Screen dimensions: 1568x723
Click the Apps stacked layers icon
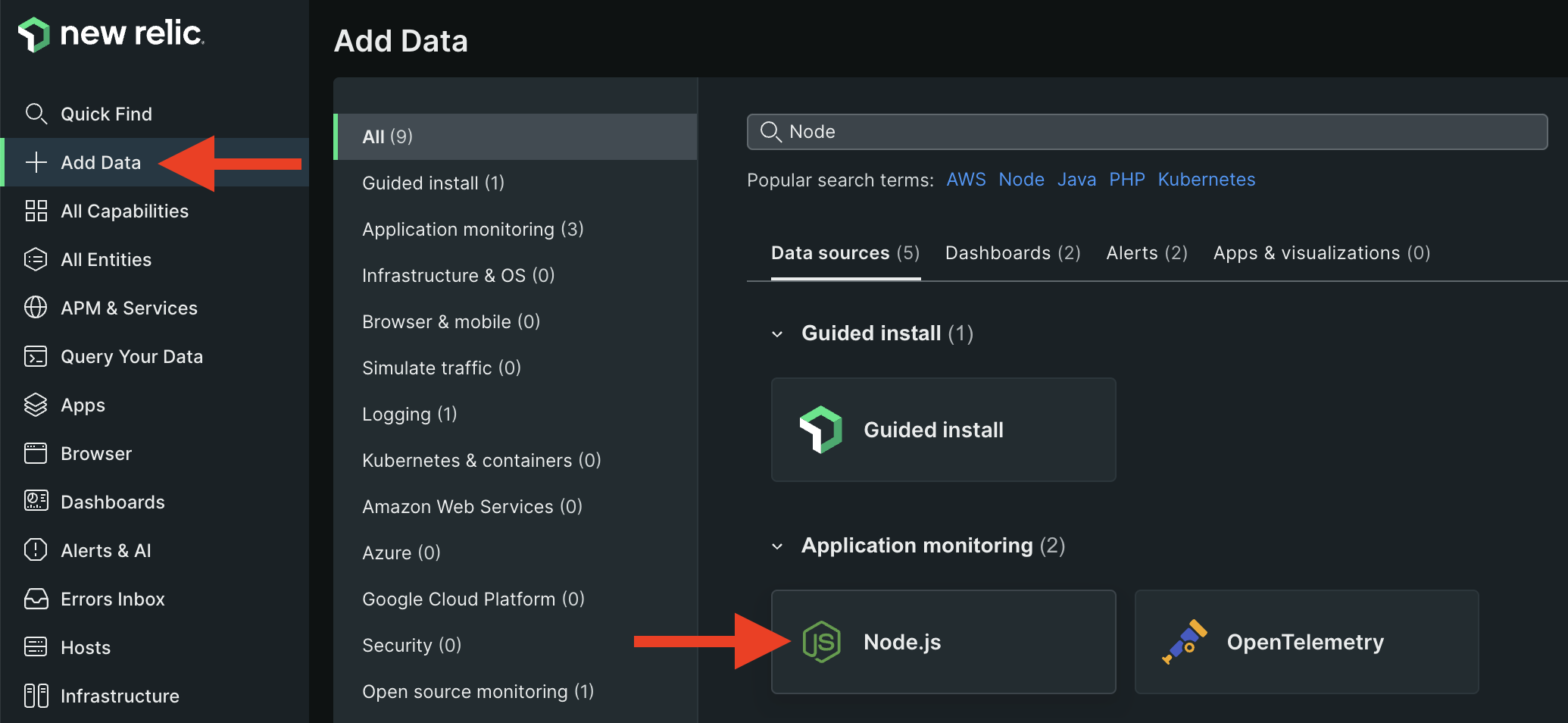[36, 405]
